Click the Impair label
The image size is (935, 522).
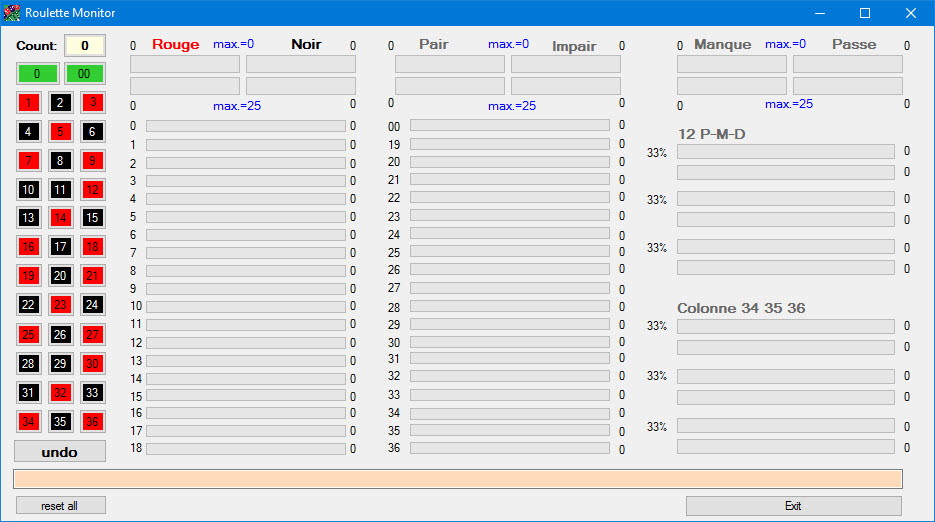(574, 47)
